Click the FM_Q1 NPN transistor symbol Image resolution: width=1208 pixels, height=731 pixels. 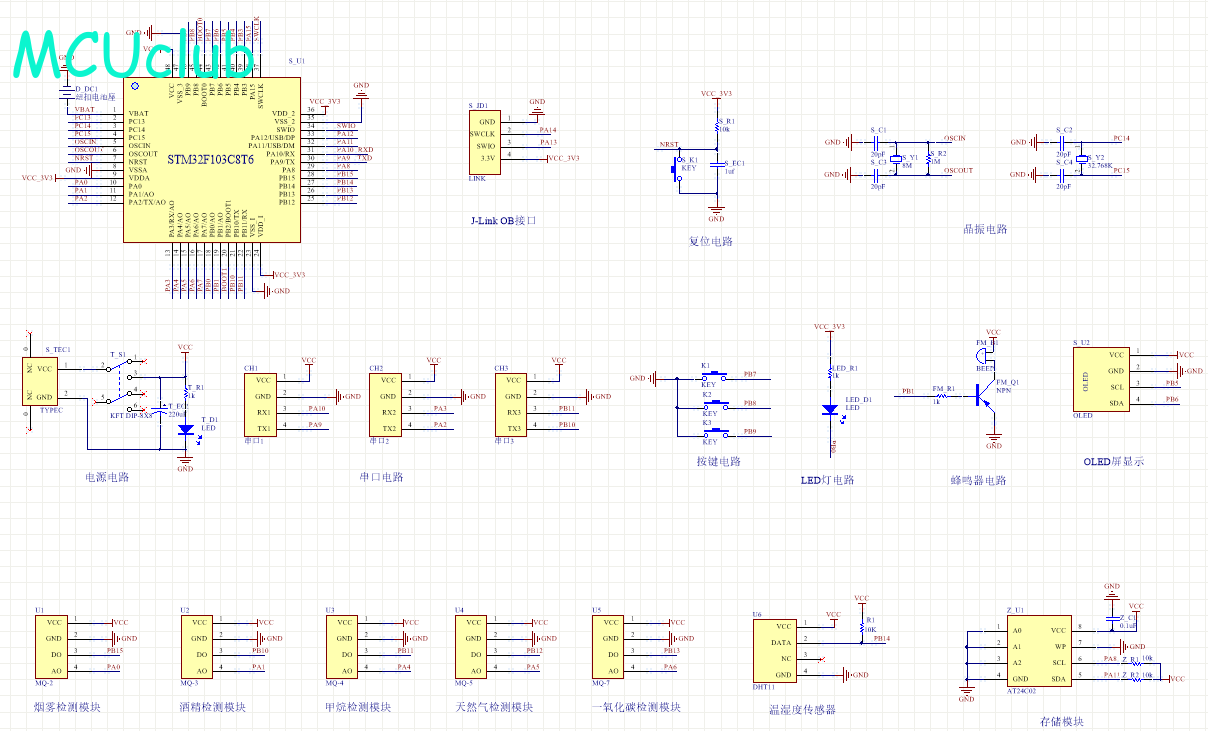[x=980, y=396]
